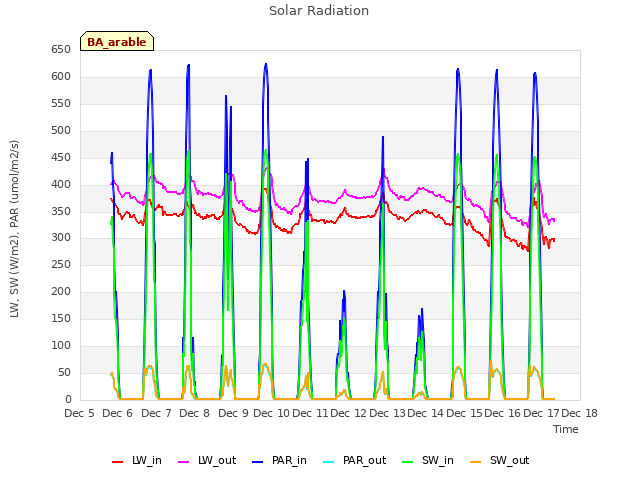Click the green SW_in legend swatch
The width and height of the screenshot is (640, 480).
[408, 462]
